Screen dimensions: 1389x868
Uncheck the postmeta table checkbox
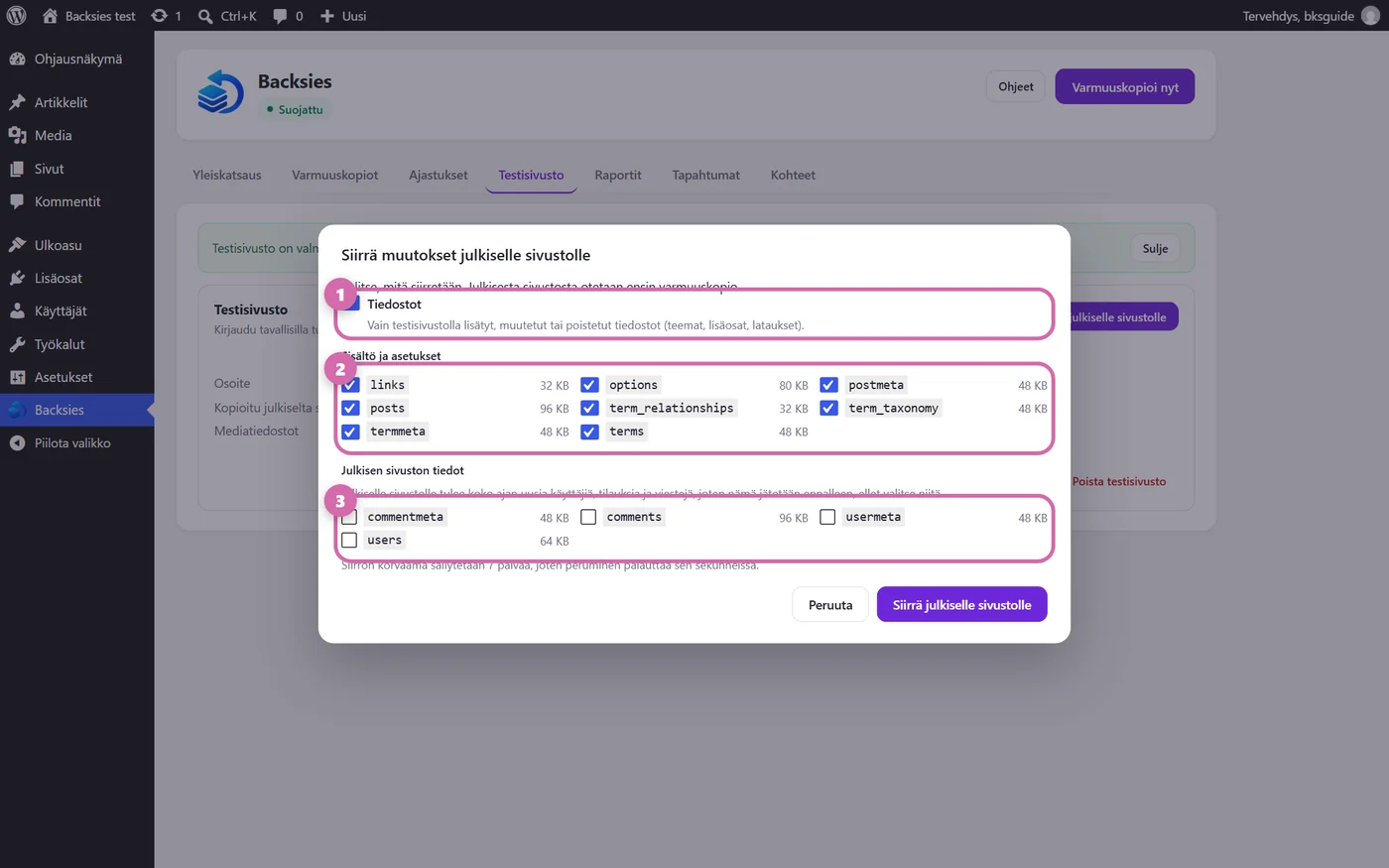[828, 385]
